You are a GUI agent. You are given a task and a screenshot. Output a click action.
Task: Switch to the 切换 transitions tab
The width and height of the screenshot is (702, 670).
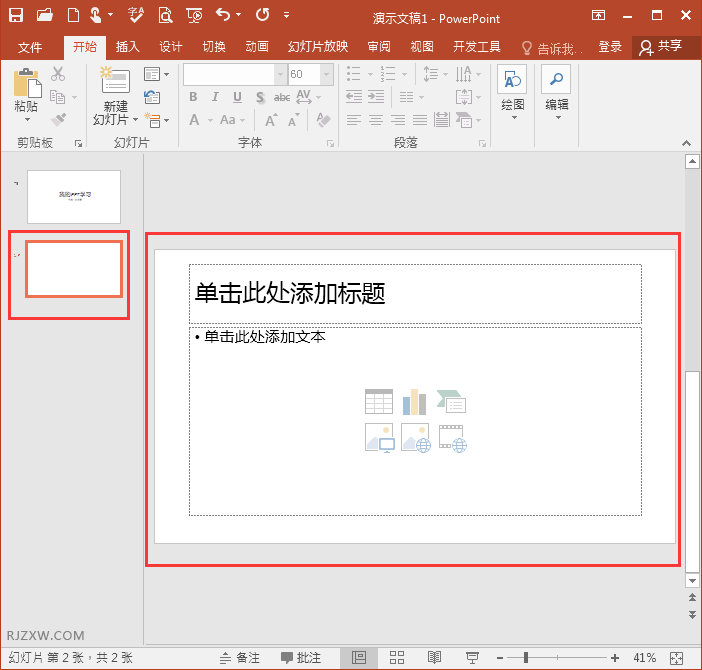coord(214,47)
